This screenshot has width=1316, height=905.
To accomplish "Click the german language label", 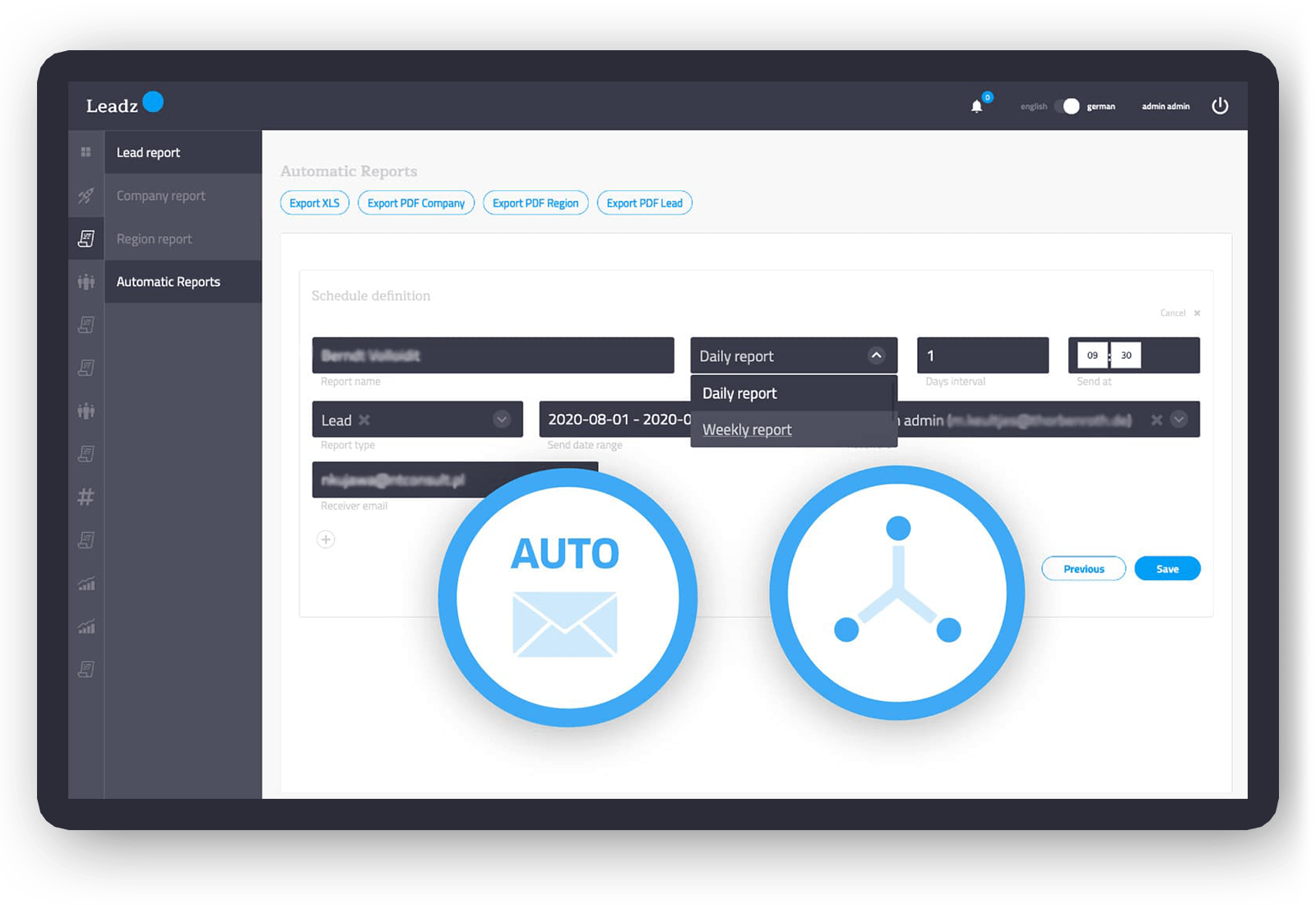I will [1101, 106].
